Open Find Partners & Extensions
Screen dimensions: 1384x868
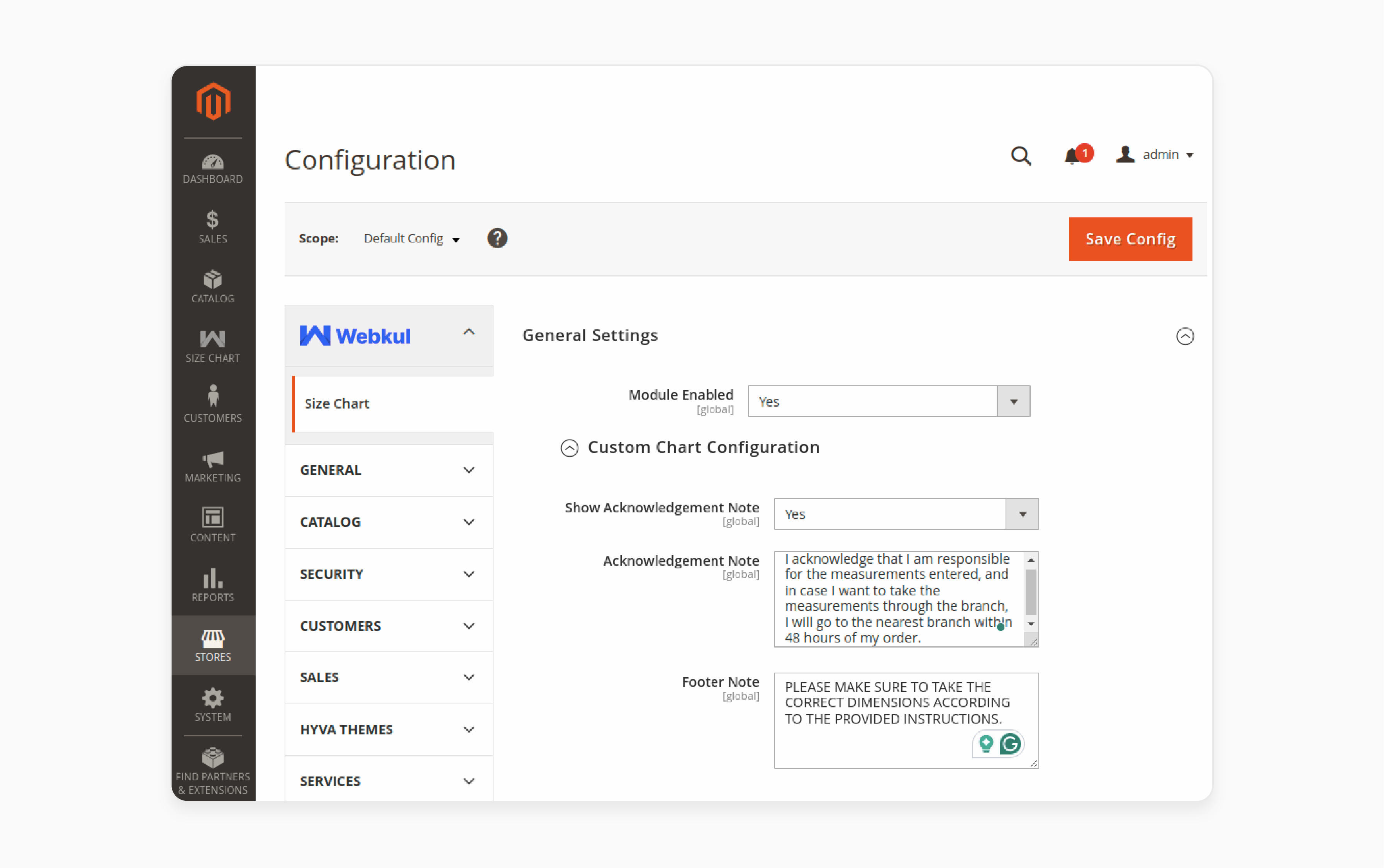click(212, 770)
